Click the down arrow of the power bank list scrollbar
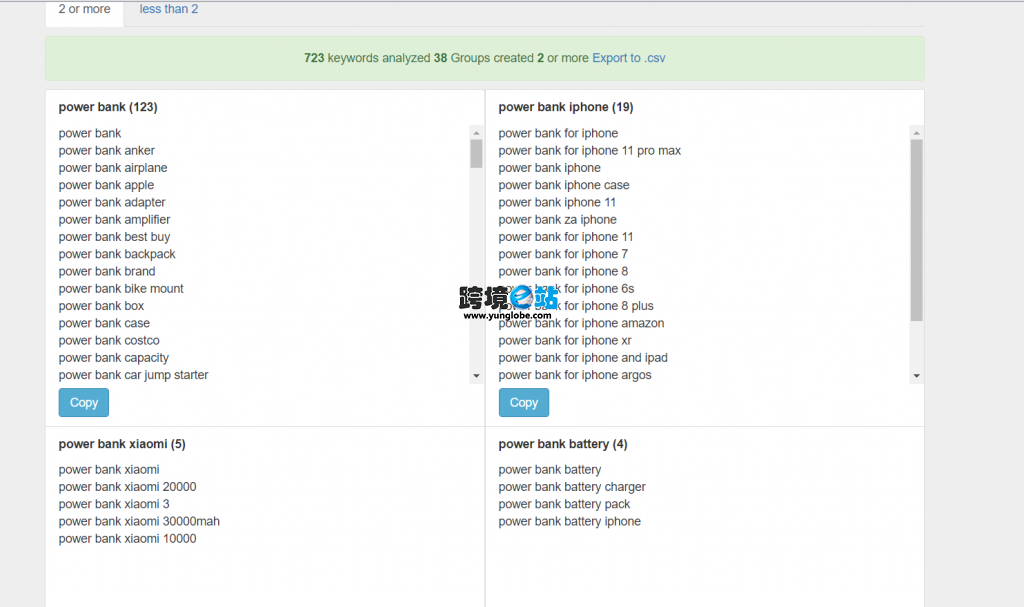Viewport: 1024px width, 607px height. (x=476, y=376)
